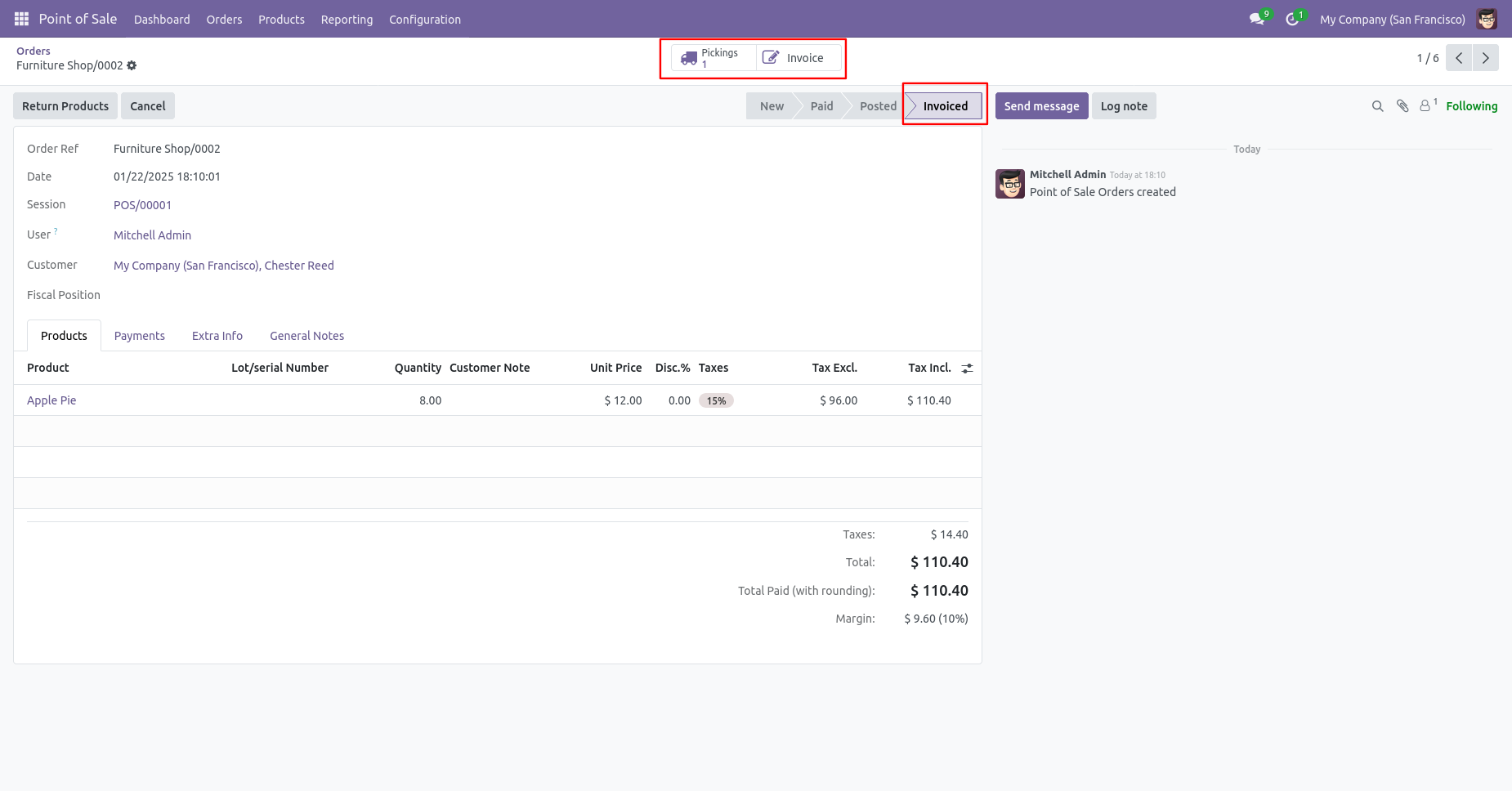Open the conversations chat bubble icon

[x=1257, y=19]
